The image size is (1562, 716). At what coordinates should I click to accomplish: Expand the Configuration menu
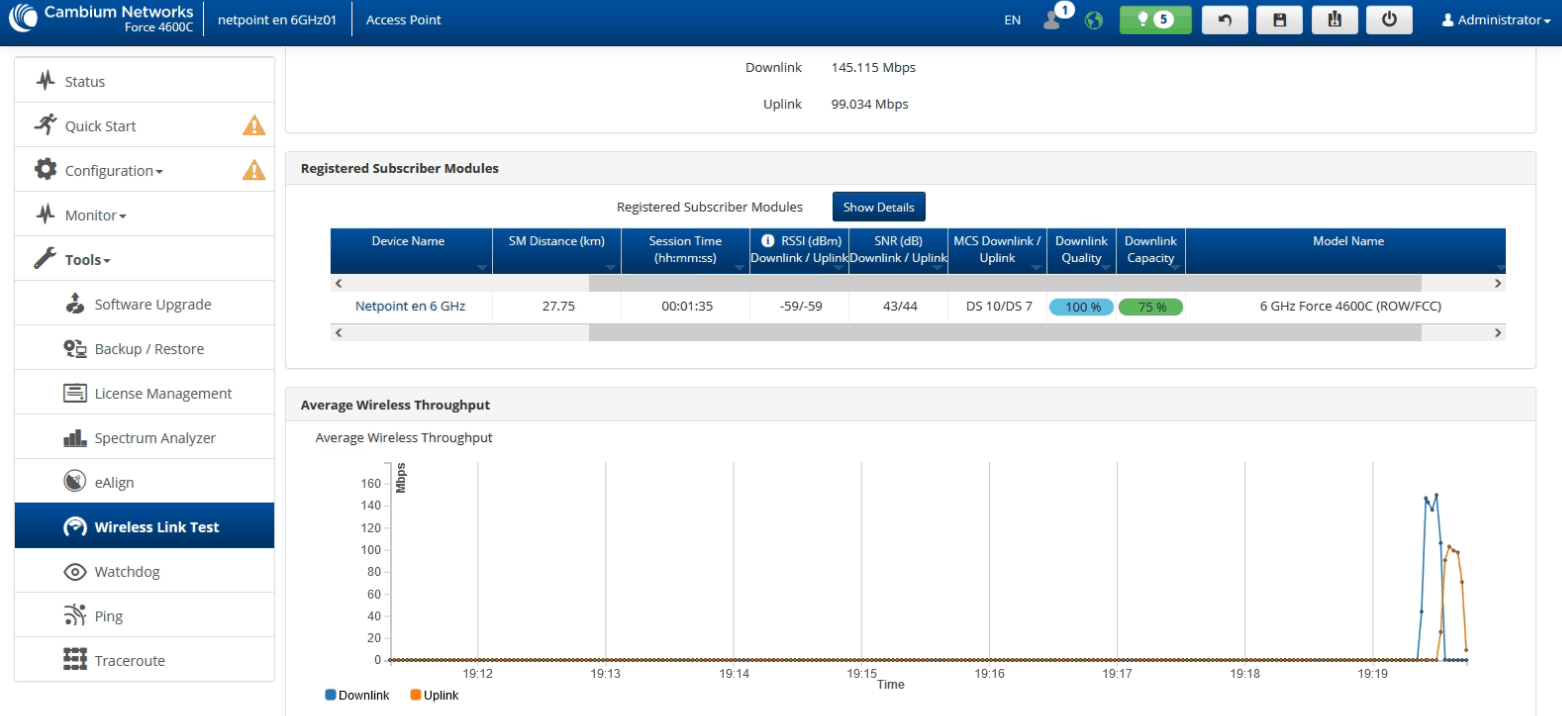click(113, 171)
